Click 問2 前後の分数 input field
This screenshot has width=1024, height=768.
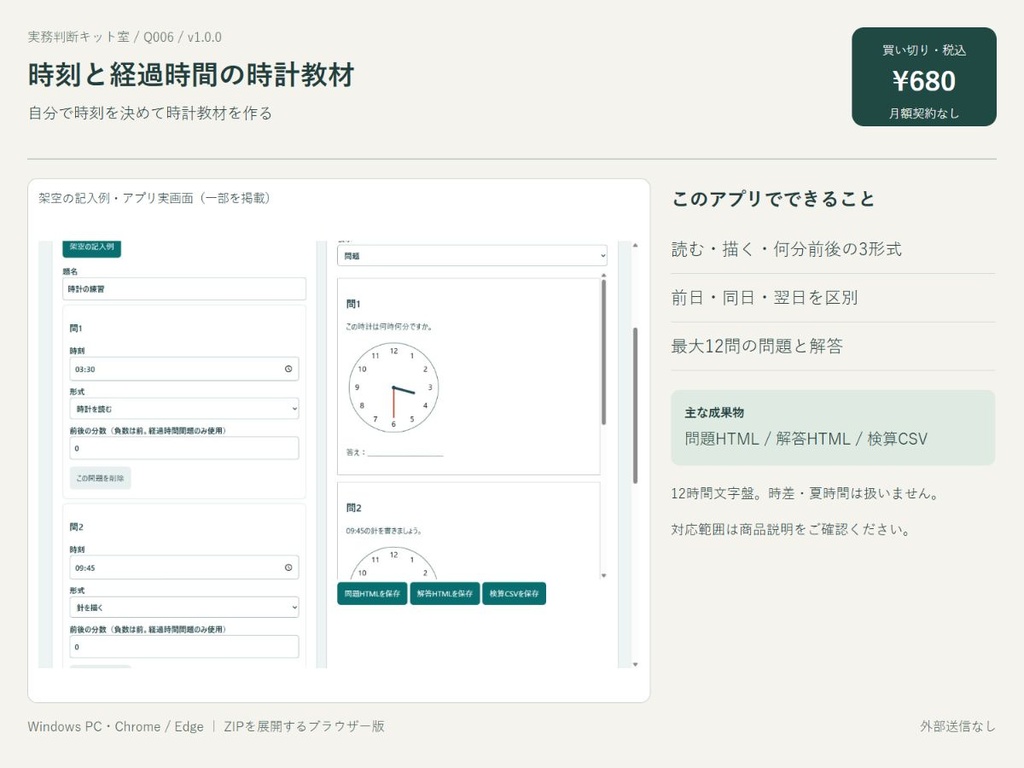point(184,647)
